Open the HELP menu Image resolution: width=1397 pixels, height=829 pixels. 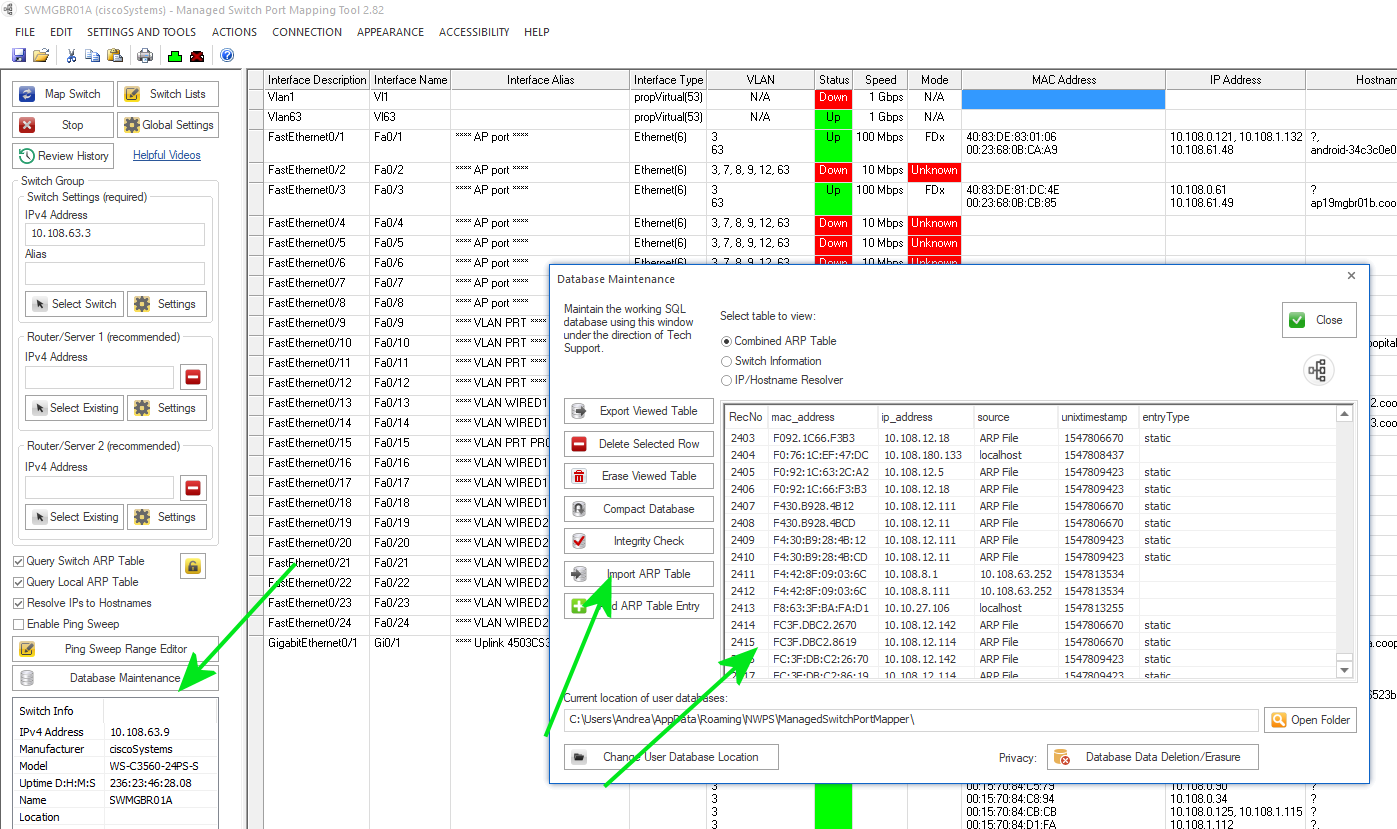click(537, 32)
